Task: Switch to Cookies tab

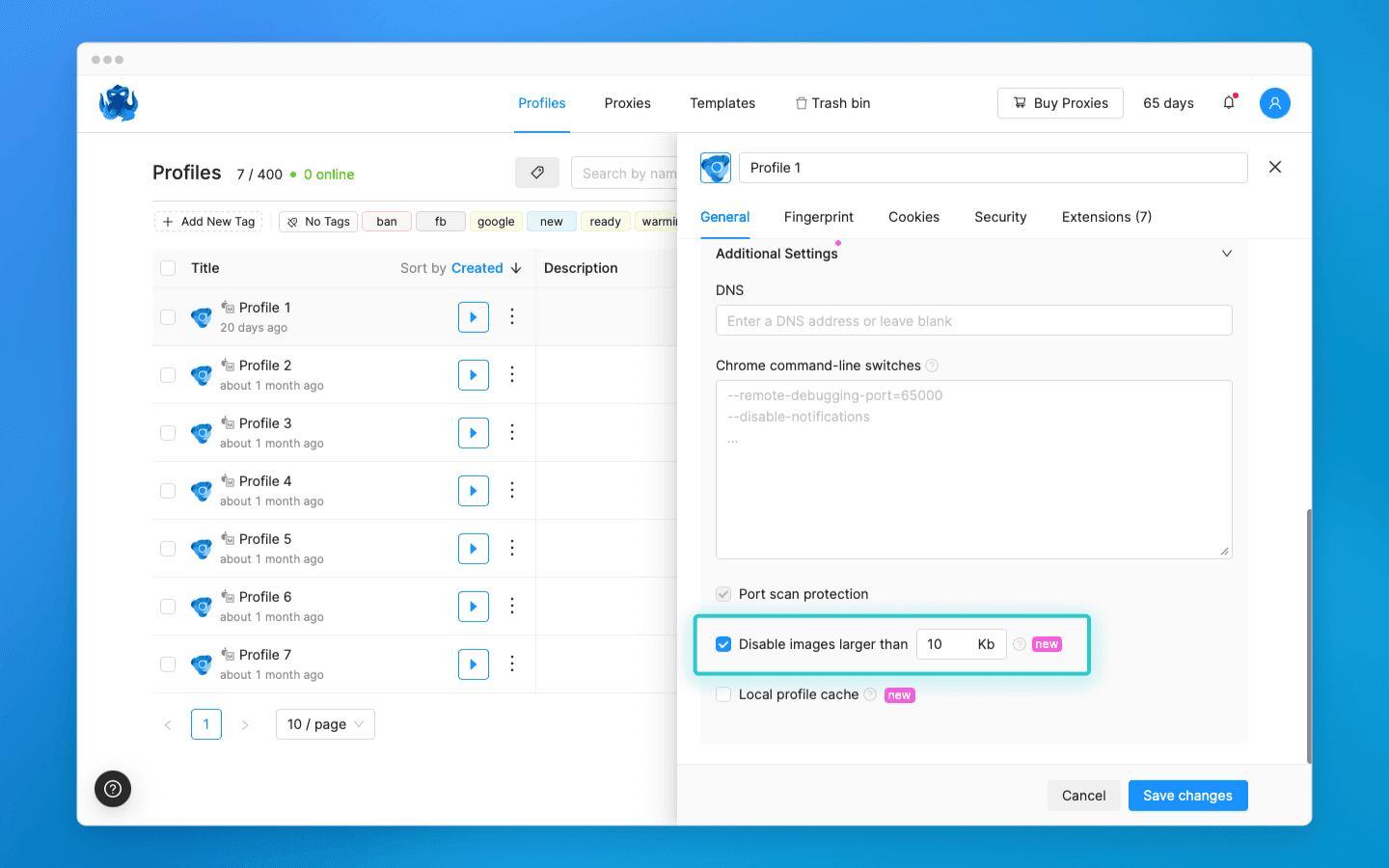Action: tap(913, 217)
